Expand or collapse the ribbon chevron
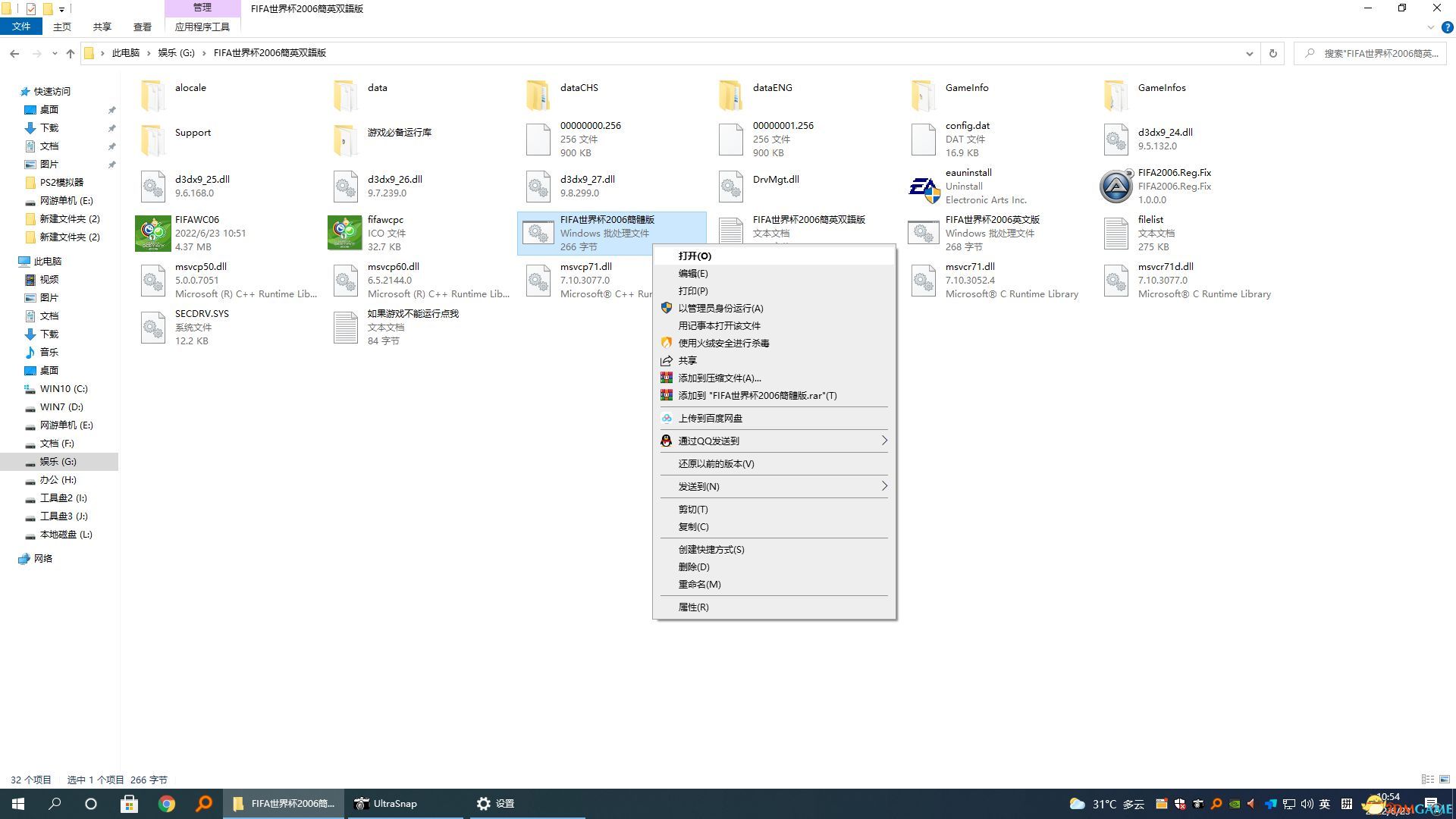Screen dimensions: 1456x819 pos(1431,27)
